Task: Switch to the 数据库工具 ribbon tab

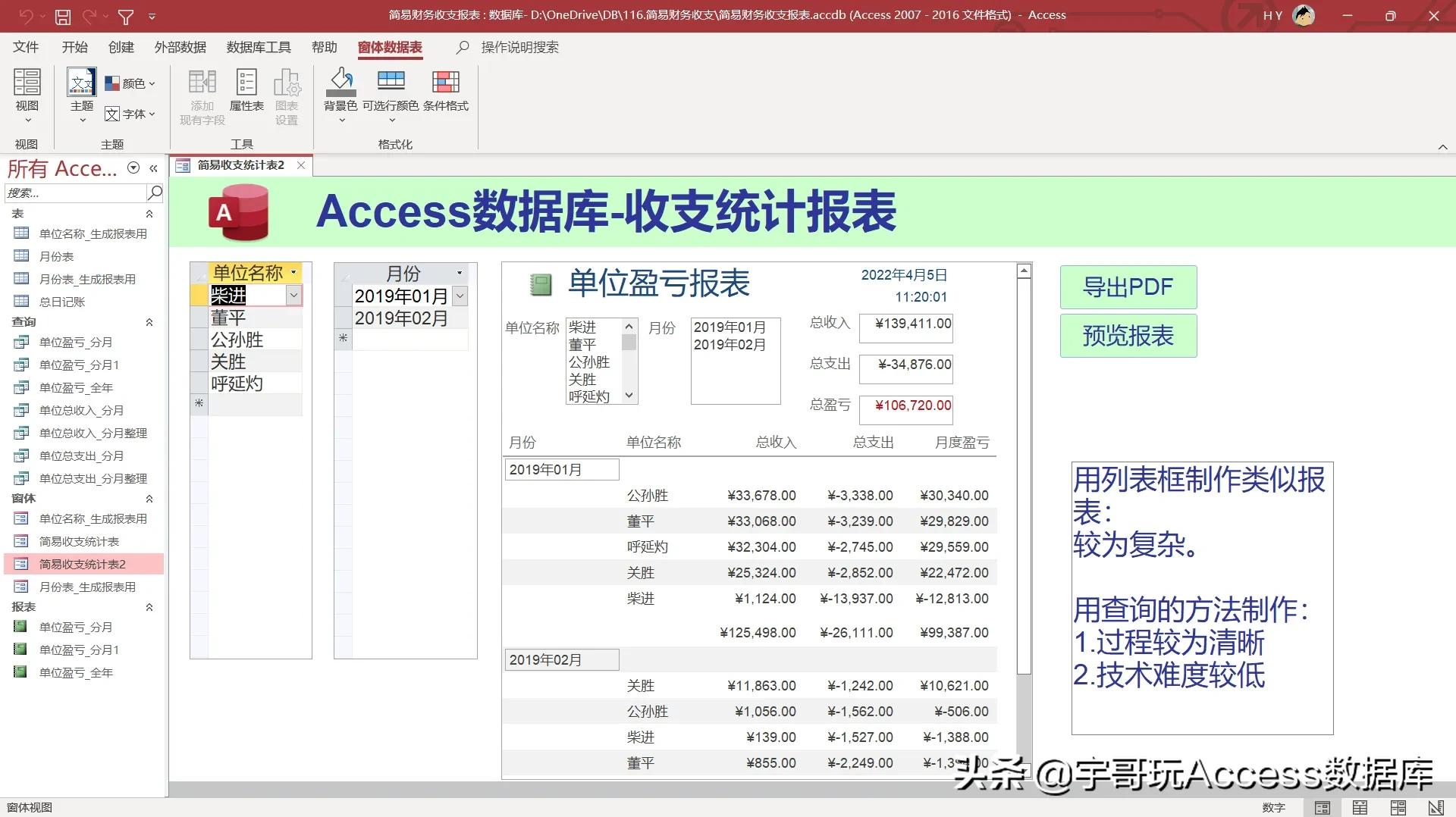Action: (x=259, y=47)
